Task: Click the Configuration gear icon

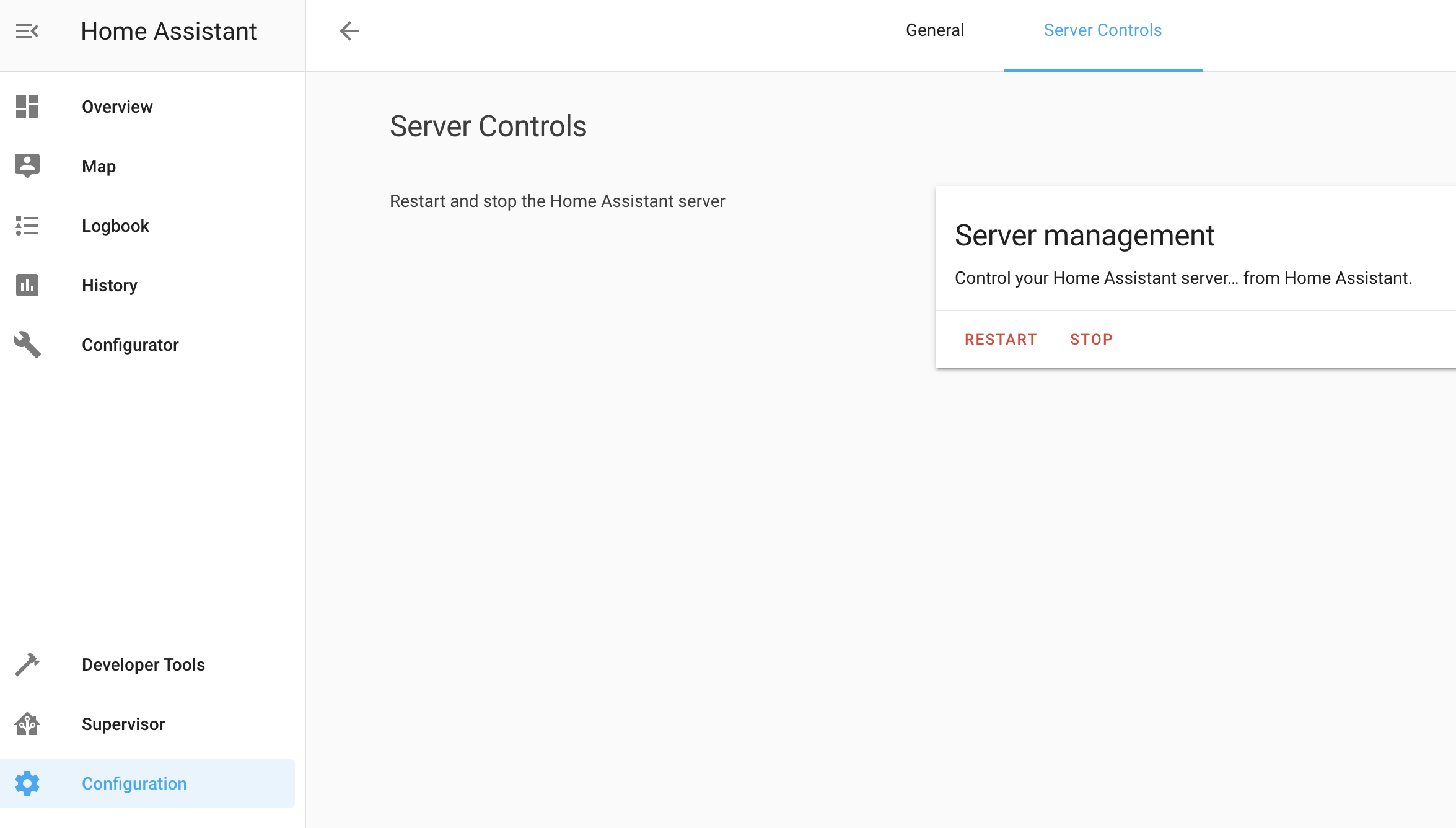Action: coord(27,783)
